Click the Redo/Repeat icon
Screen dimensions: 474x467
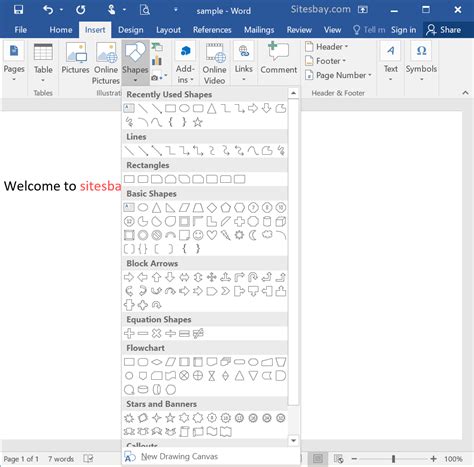[x=81, y=10]
